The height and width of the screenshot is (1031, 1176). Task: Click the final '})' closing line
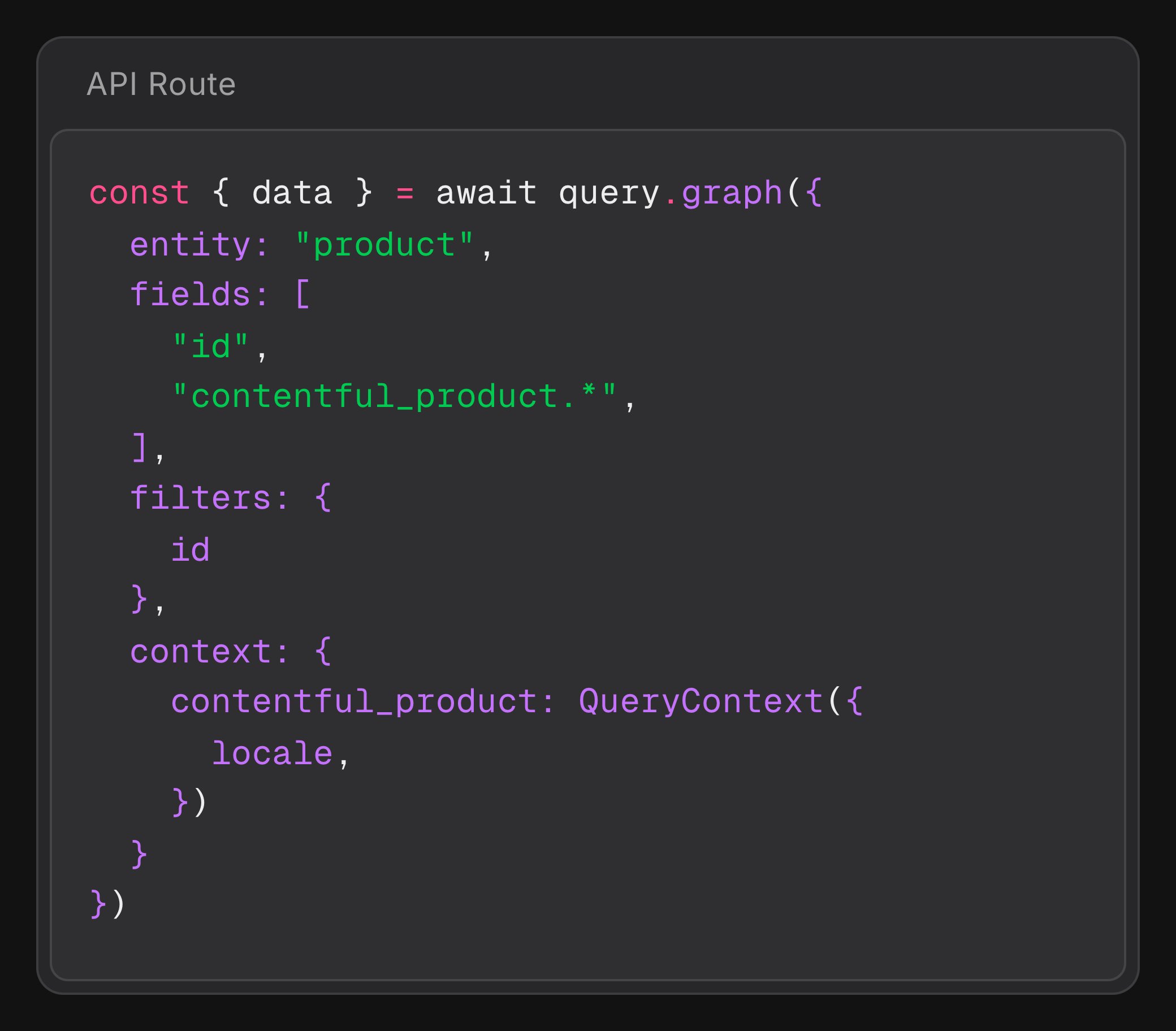107,904
